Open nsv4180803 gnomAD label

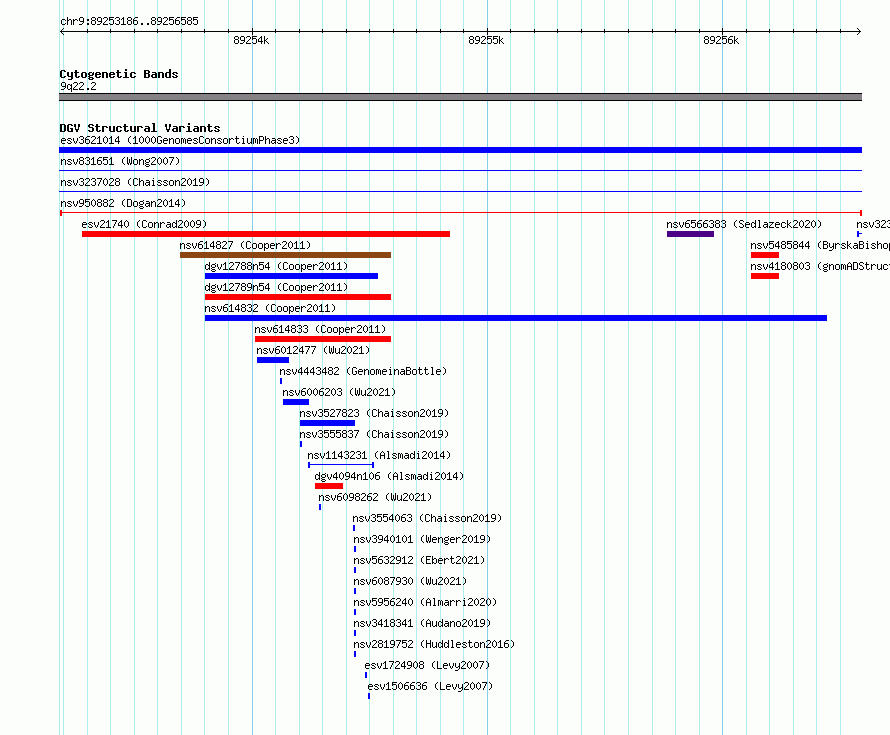[x=820, y=266]
